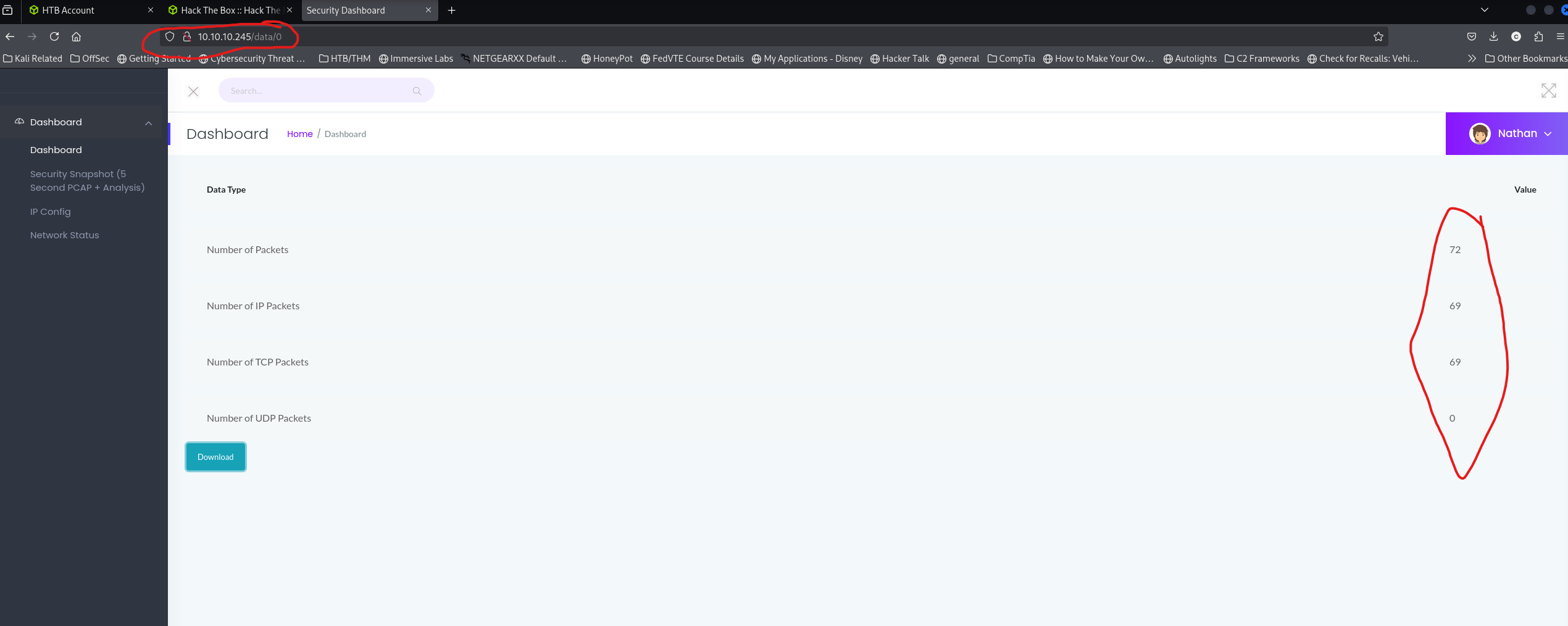Focus the Search input field
Screen dimensions: 1568x626
click(326, 91)
